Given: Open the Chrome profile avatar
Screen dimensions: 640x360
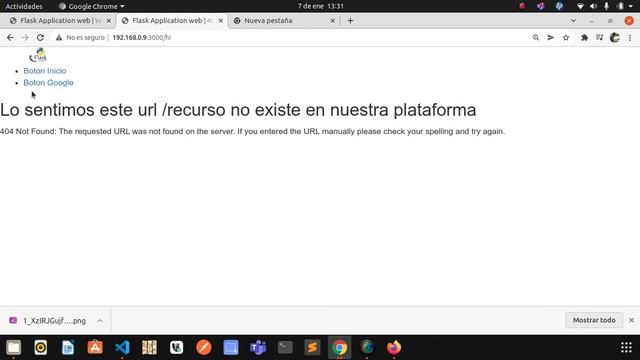Looking at the screenshot, I should [615, 38].
